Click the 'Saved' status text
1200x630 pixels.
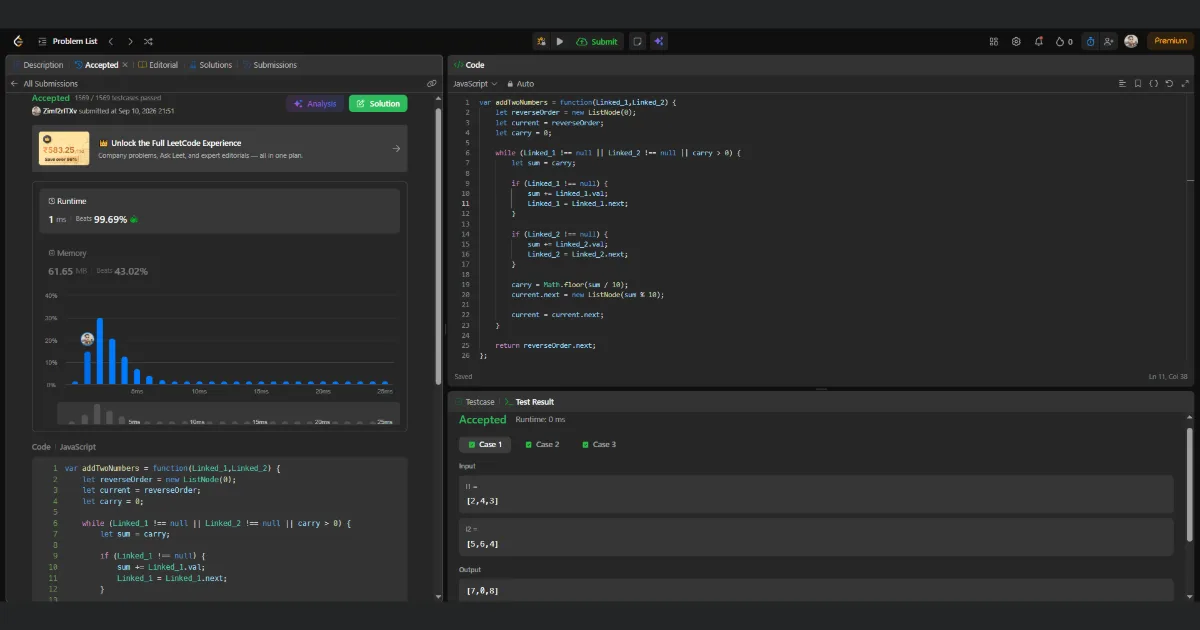(x=463, y=376)
